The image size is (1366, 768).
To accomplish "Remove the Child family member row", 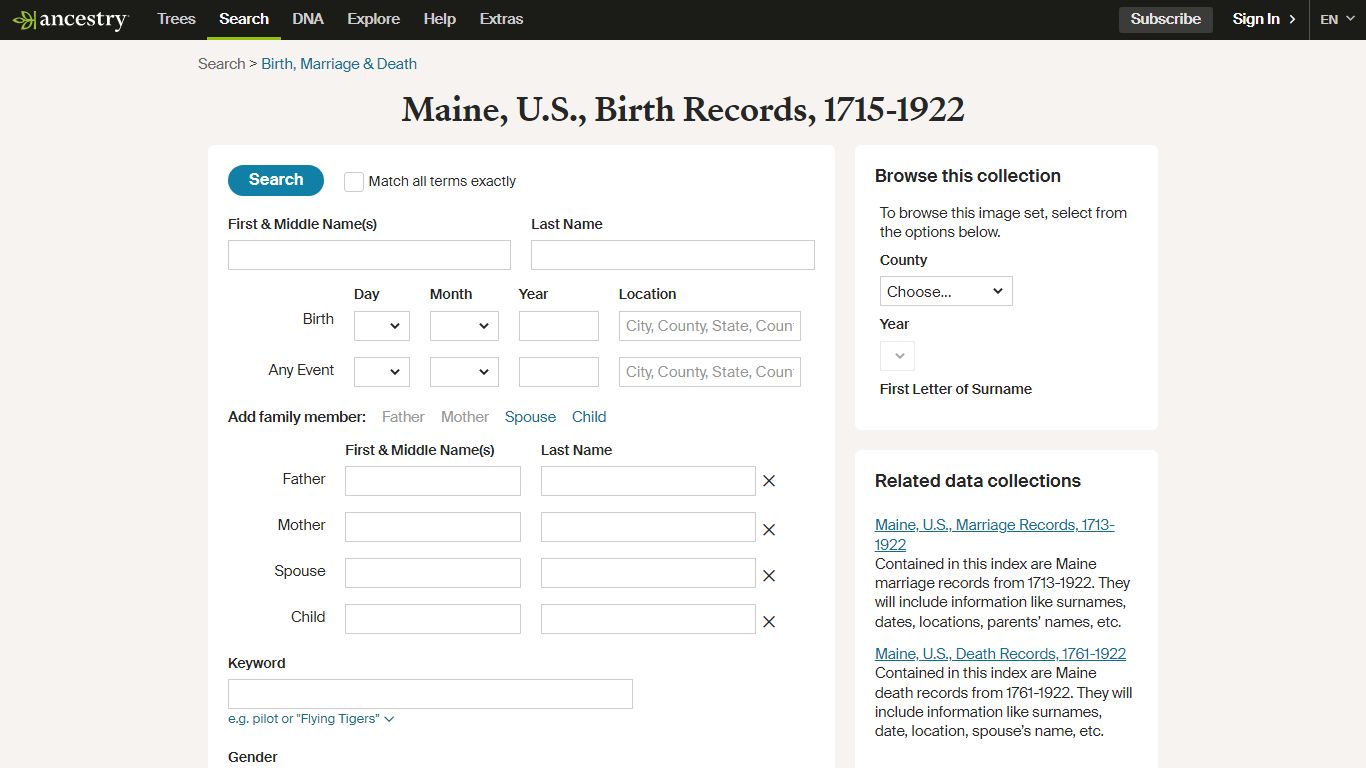I will click(769, 622).
